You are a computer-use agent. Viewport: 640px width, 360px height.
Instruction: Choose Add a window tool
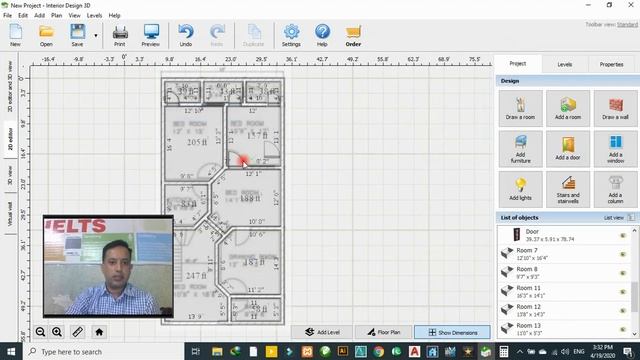coord(616,149)
